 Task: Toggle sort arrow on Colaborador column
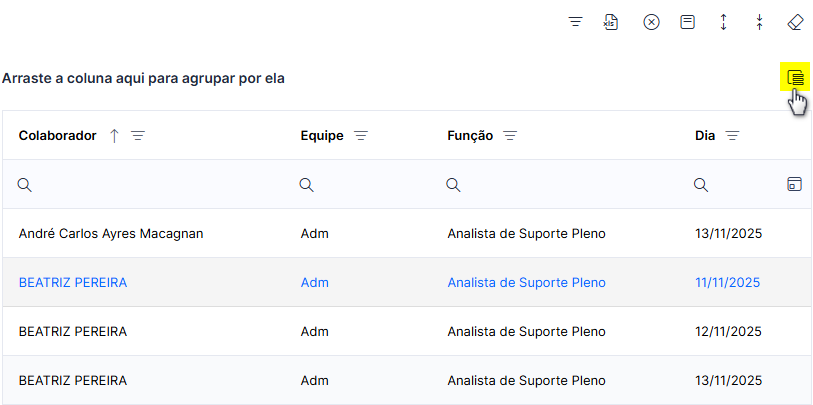115,136
